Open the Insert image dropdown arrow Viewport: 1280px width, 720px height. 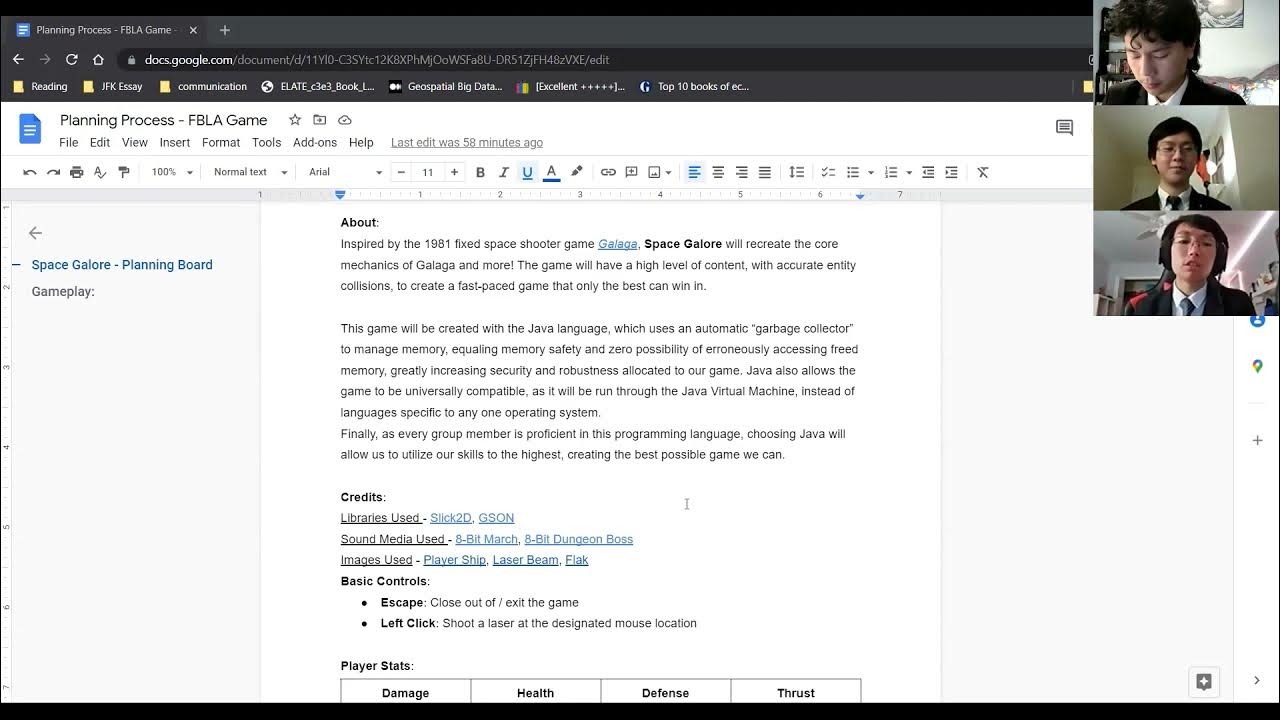669,172
